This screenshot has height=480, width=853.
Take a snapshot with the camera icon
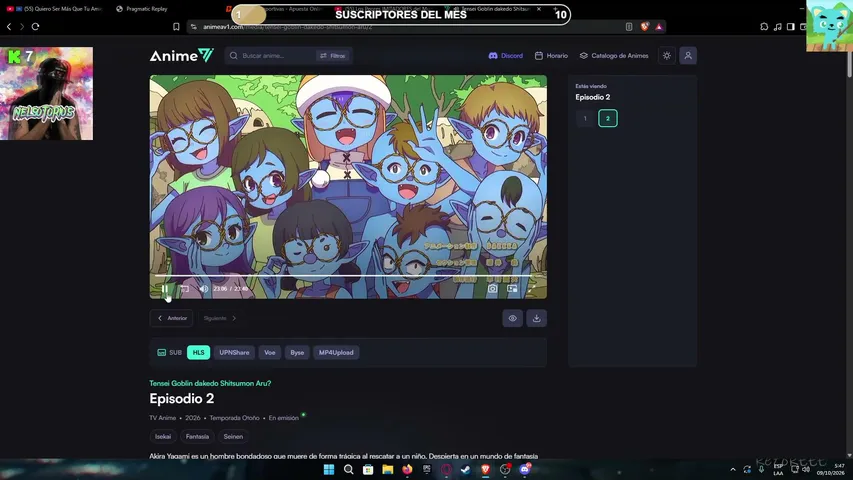point(492,288)
